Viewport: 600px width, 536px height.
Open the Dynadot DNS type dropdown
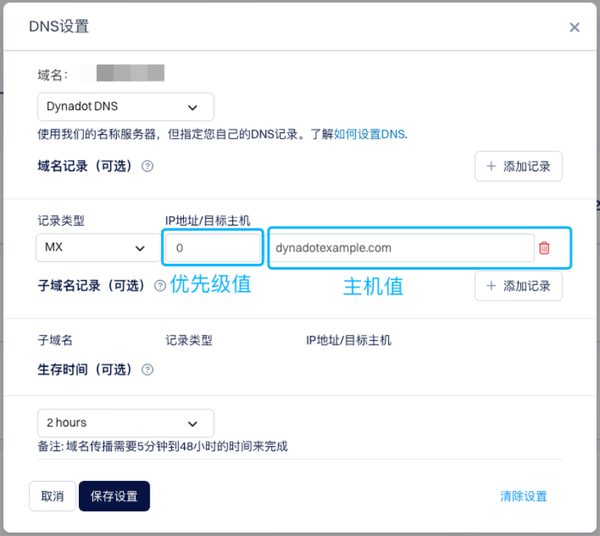pyautogui.click(x=126, y=107)
